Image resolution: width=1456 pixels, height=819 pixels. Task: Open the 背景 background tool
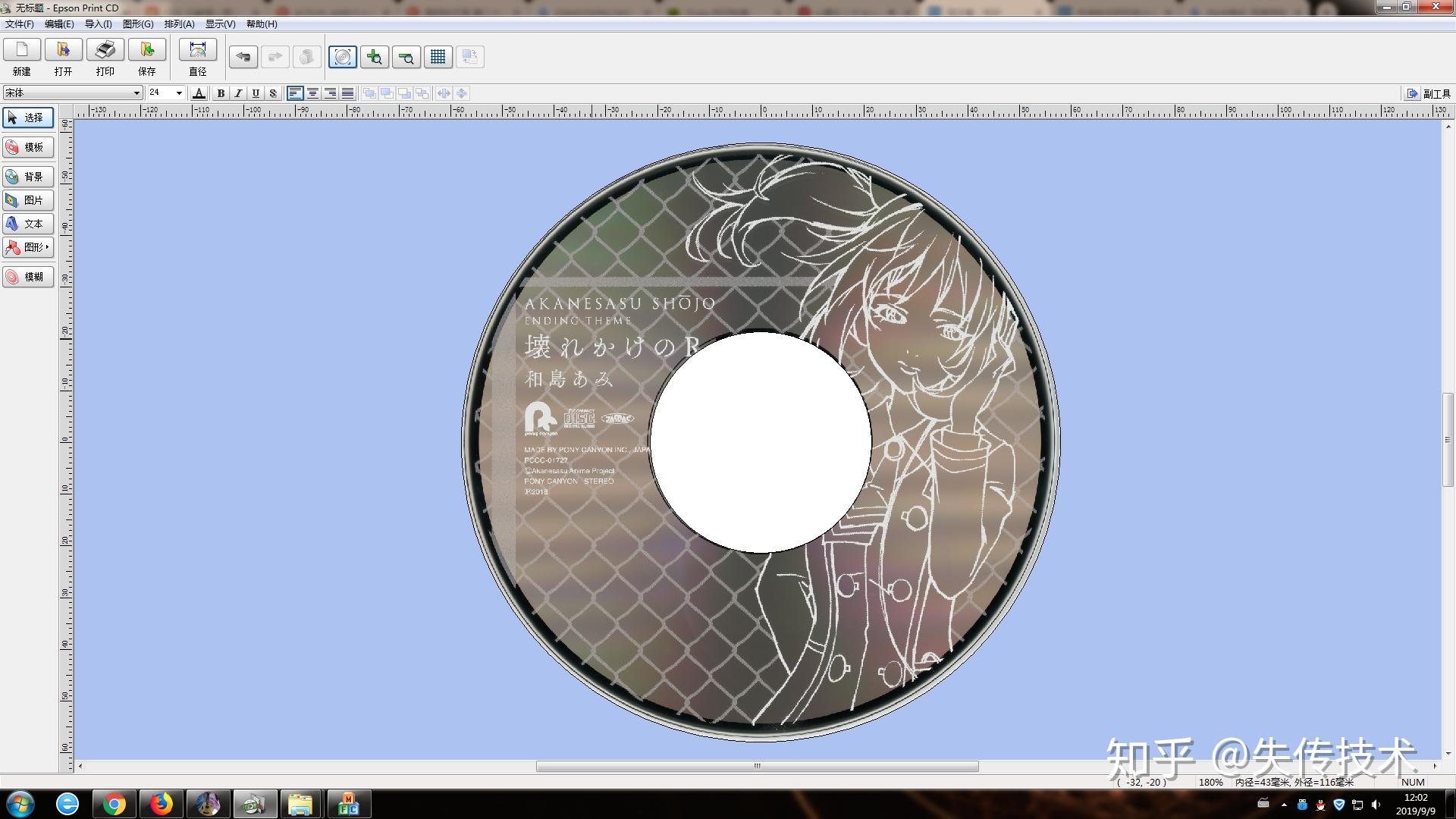click(x=28, y=177)
